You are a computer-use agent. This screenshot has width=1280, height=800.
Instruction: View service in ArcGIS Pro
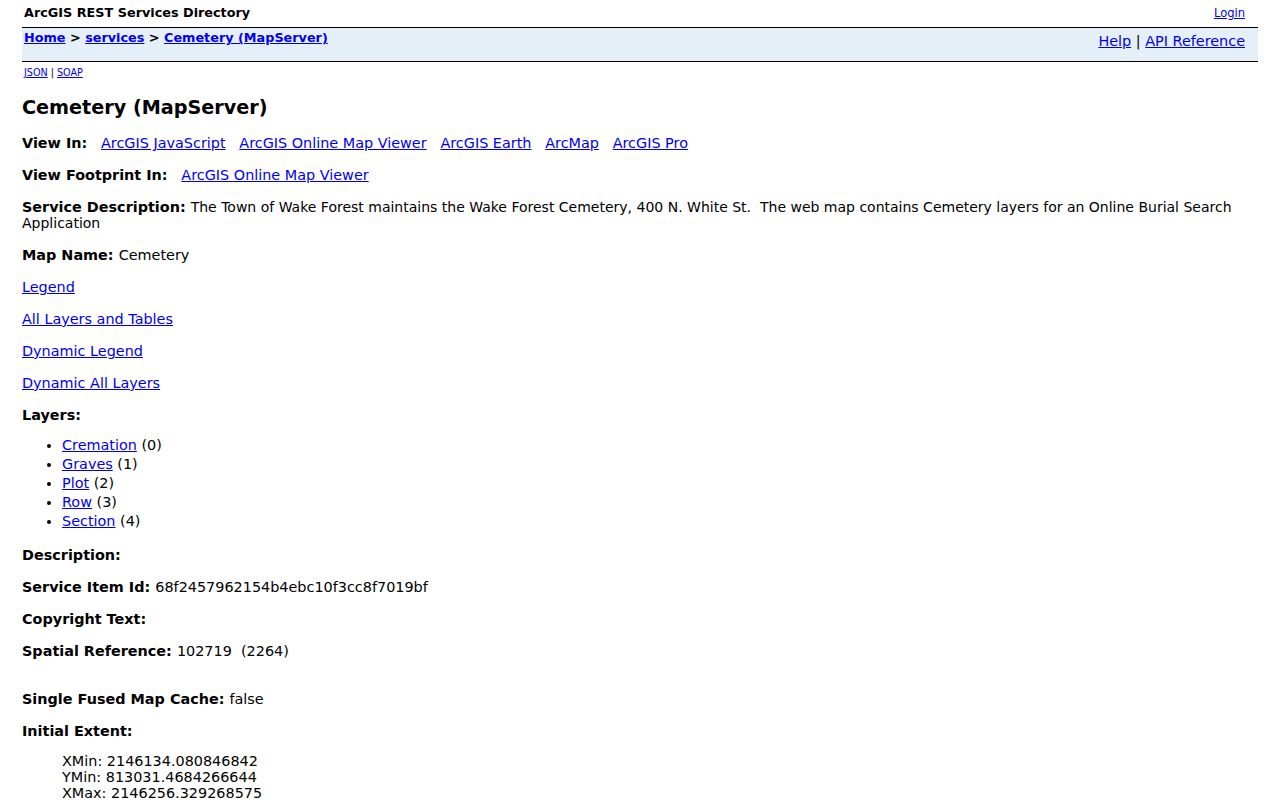pyautogui.click(x=650, y=143)
